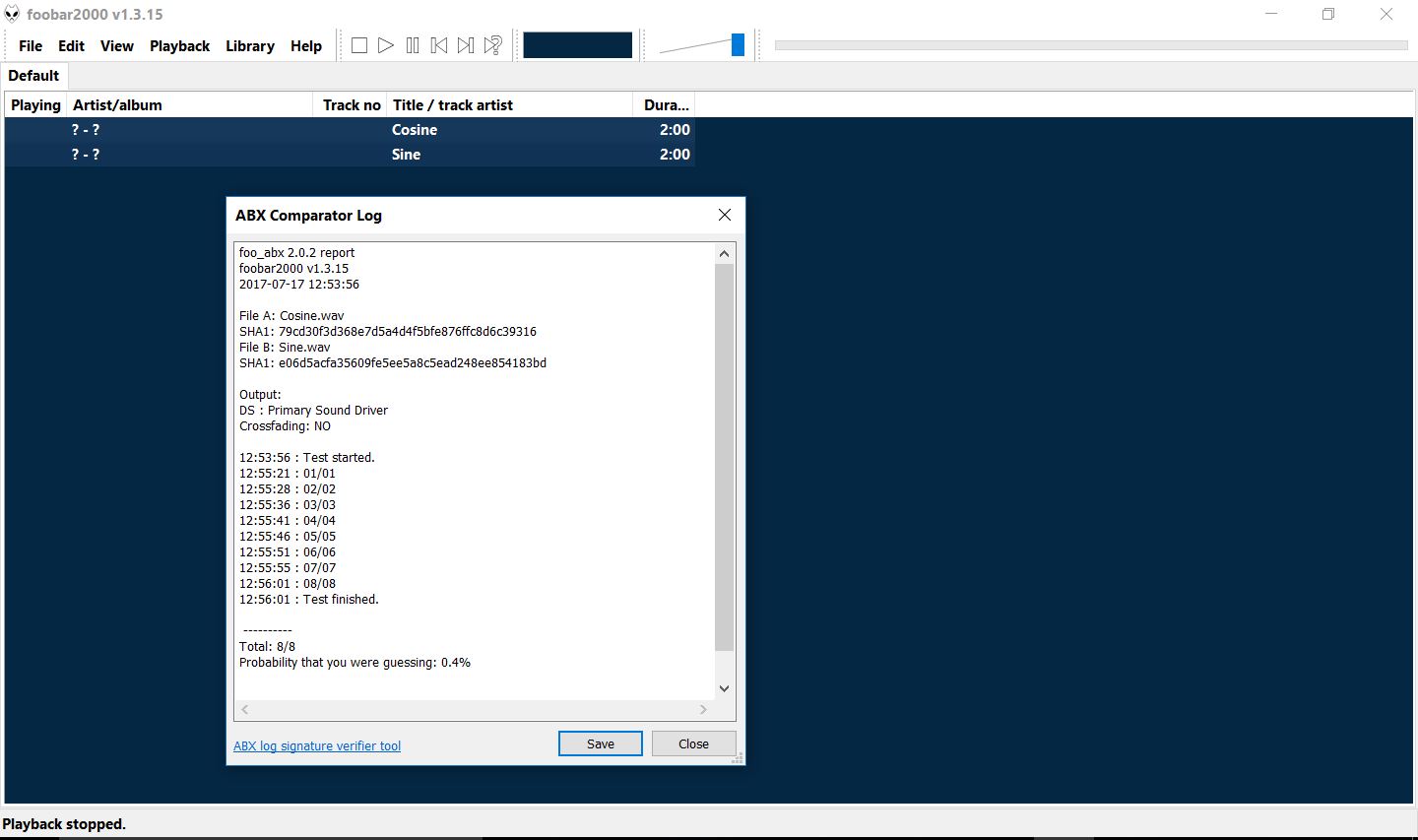Click 'Playback stopped.' status bar text
This screenshot has width=1418, height=840.
click(64, 824)
